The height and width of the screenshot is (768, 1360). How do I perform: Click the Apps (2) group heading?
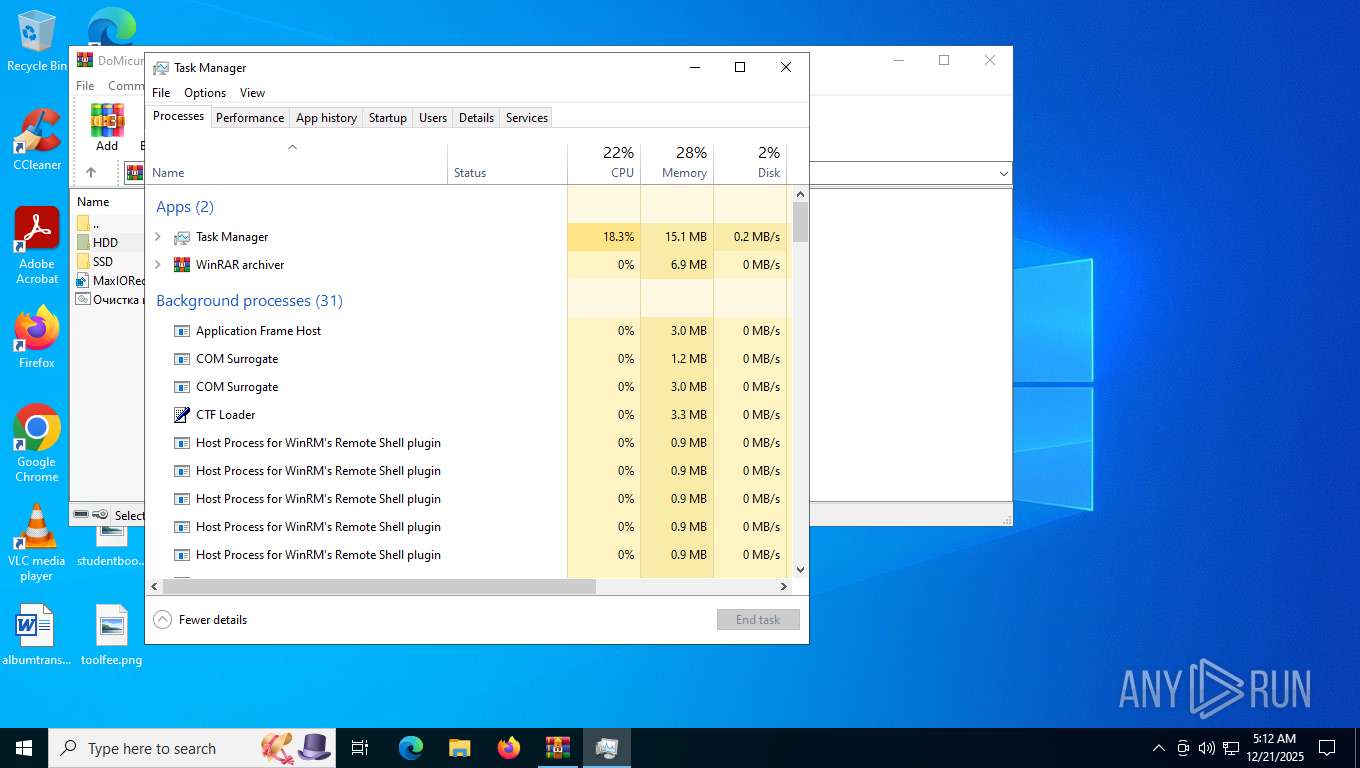click(x=185, y=207)
